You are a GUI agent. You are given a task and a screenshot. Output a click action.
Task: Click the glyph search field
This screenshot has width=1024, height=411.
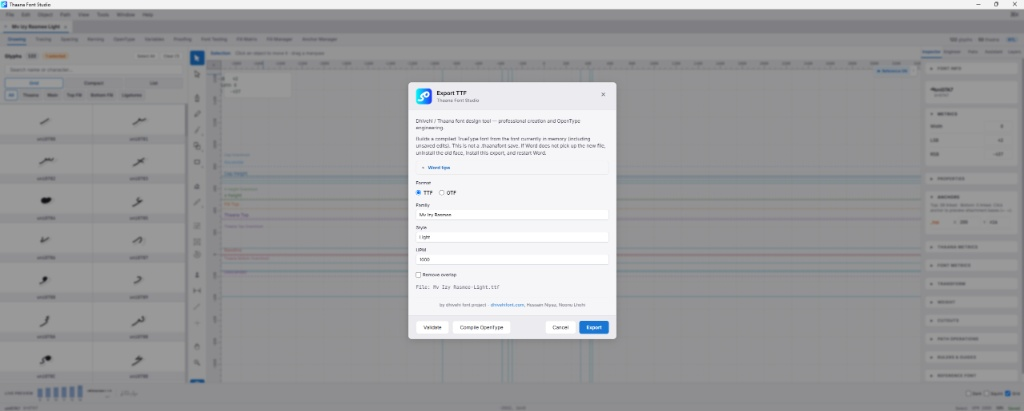coord(93,69)
